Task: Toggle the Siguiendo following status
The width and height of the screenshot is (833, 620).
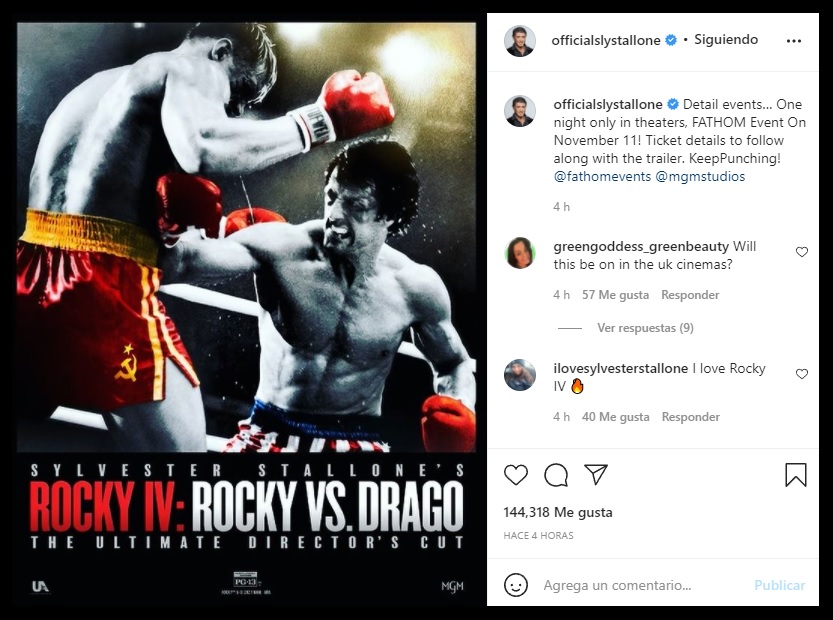Action: [x=726, y=39]
